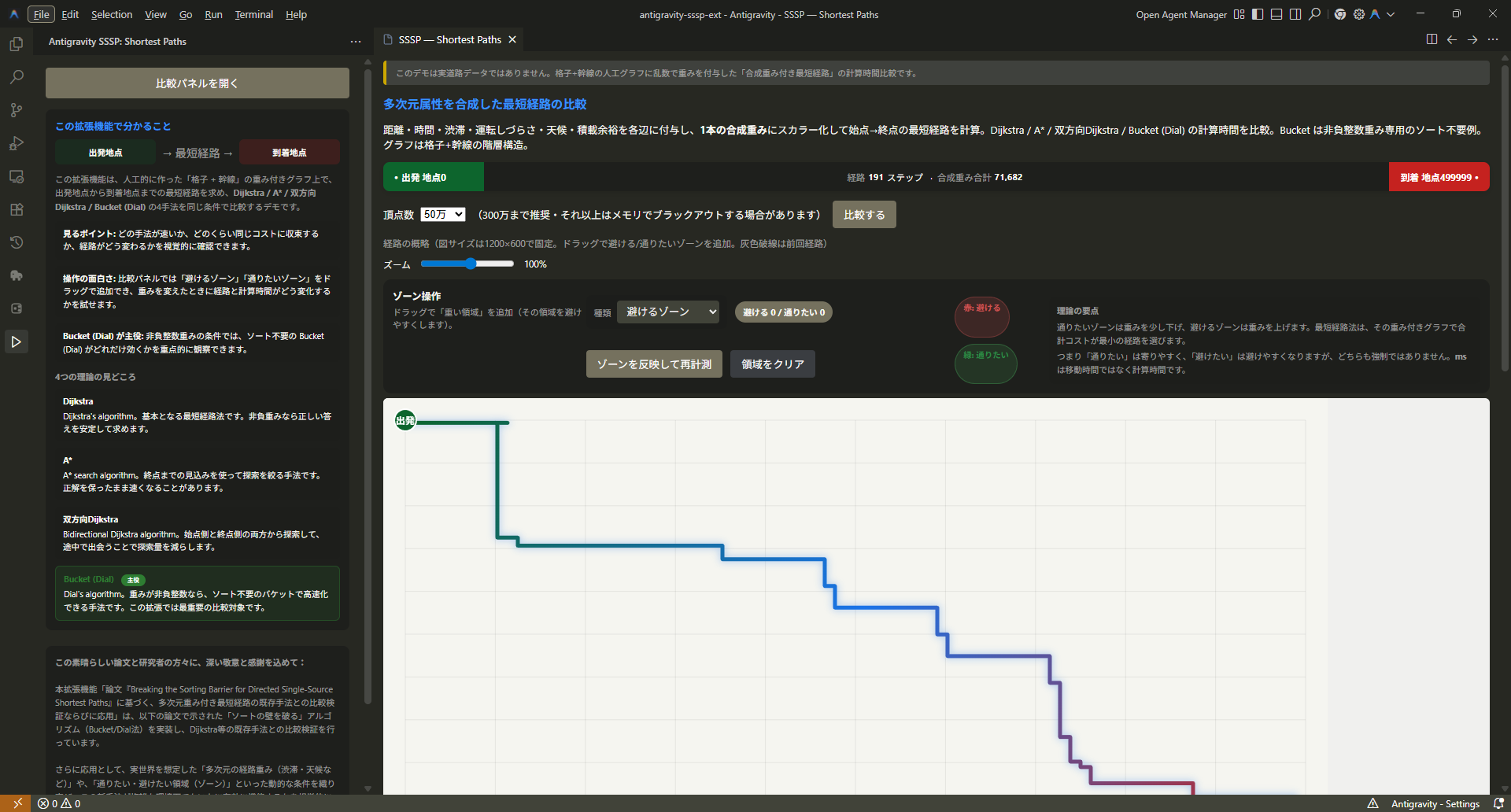Open the Source Control view
Screen dimensions: 1511x812
[x=17, y=110]
